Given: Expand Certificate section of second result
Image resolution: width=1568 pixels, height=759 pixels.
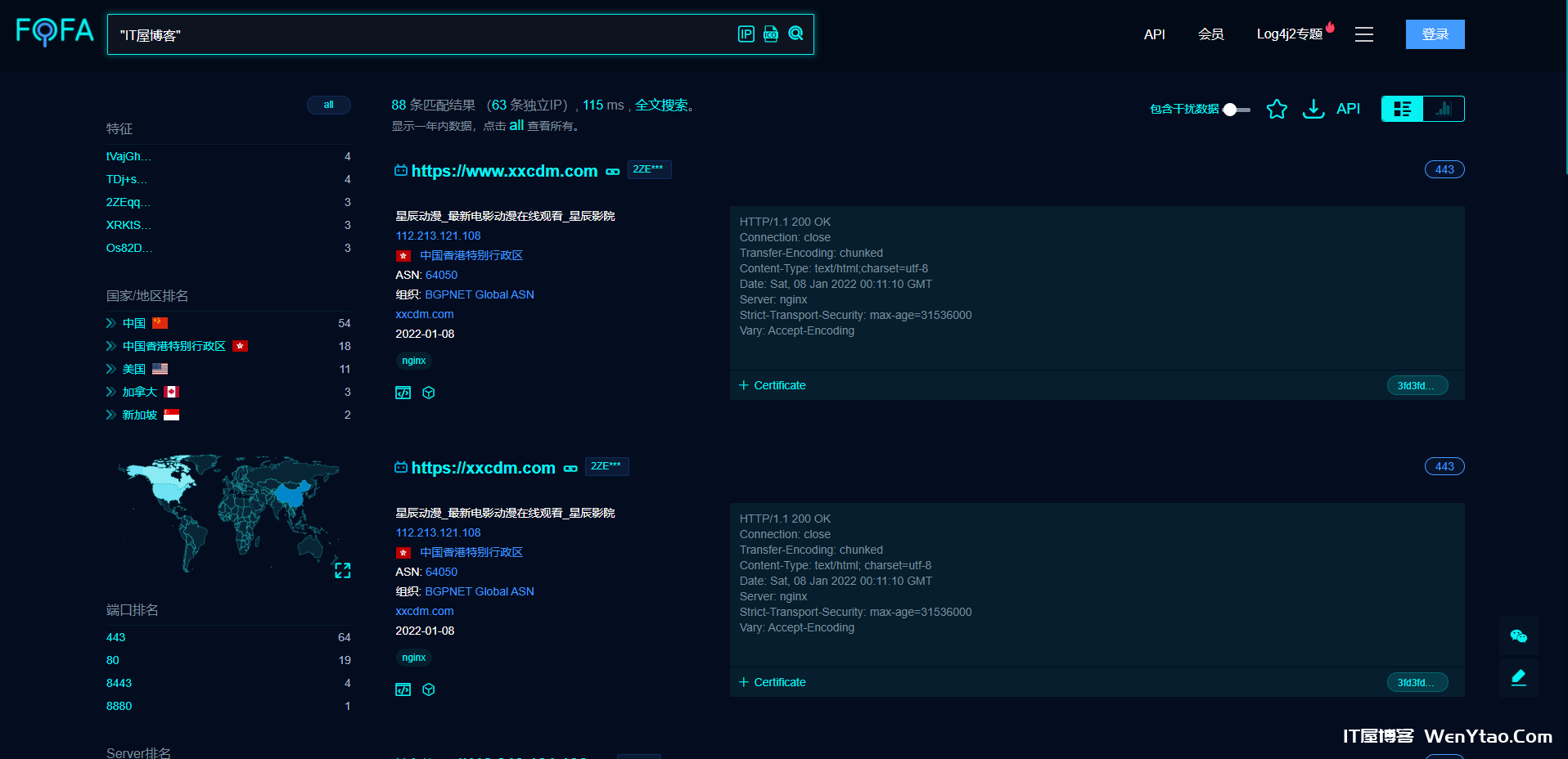Looking at the screenshot, I should (x=773, y=682).
